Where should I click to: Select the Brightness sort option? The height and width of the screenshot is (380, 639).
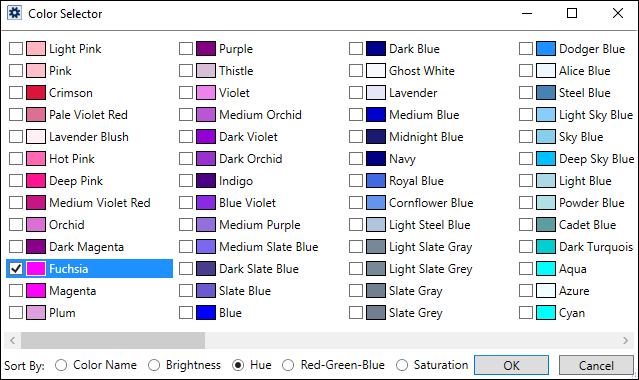154,365
